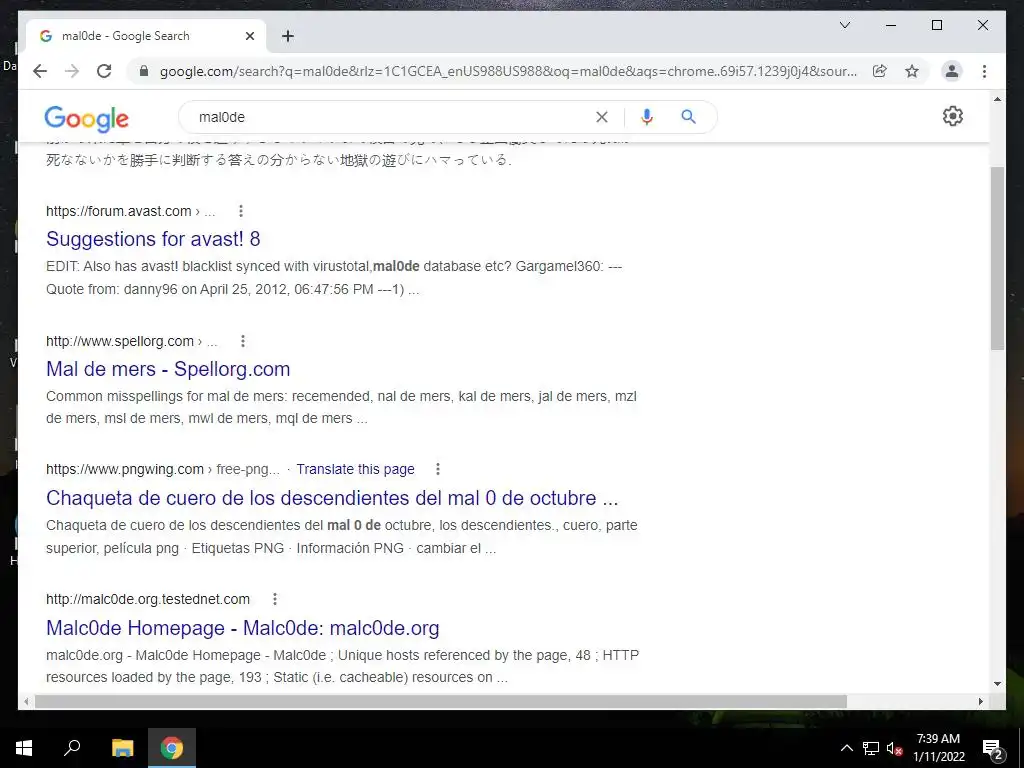Show hidden system tray icons
Viewport: 1024px width, 768px height.
(x=846, y=748)
